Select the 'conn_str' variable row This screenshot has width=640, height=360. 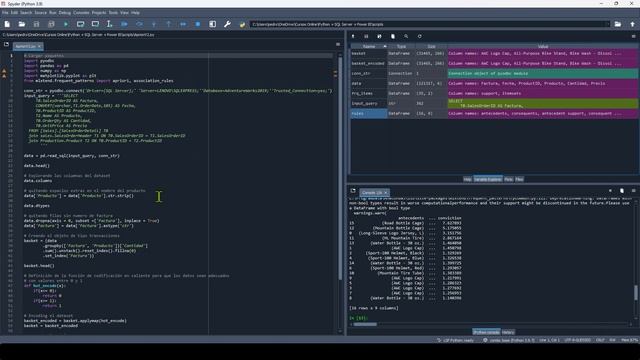pos(494,73)
